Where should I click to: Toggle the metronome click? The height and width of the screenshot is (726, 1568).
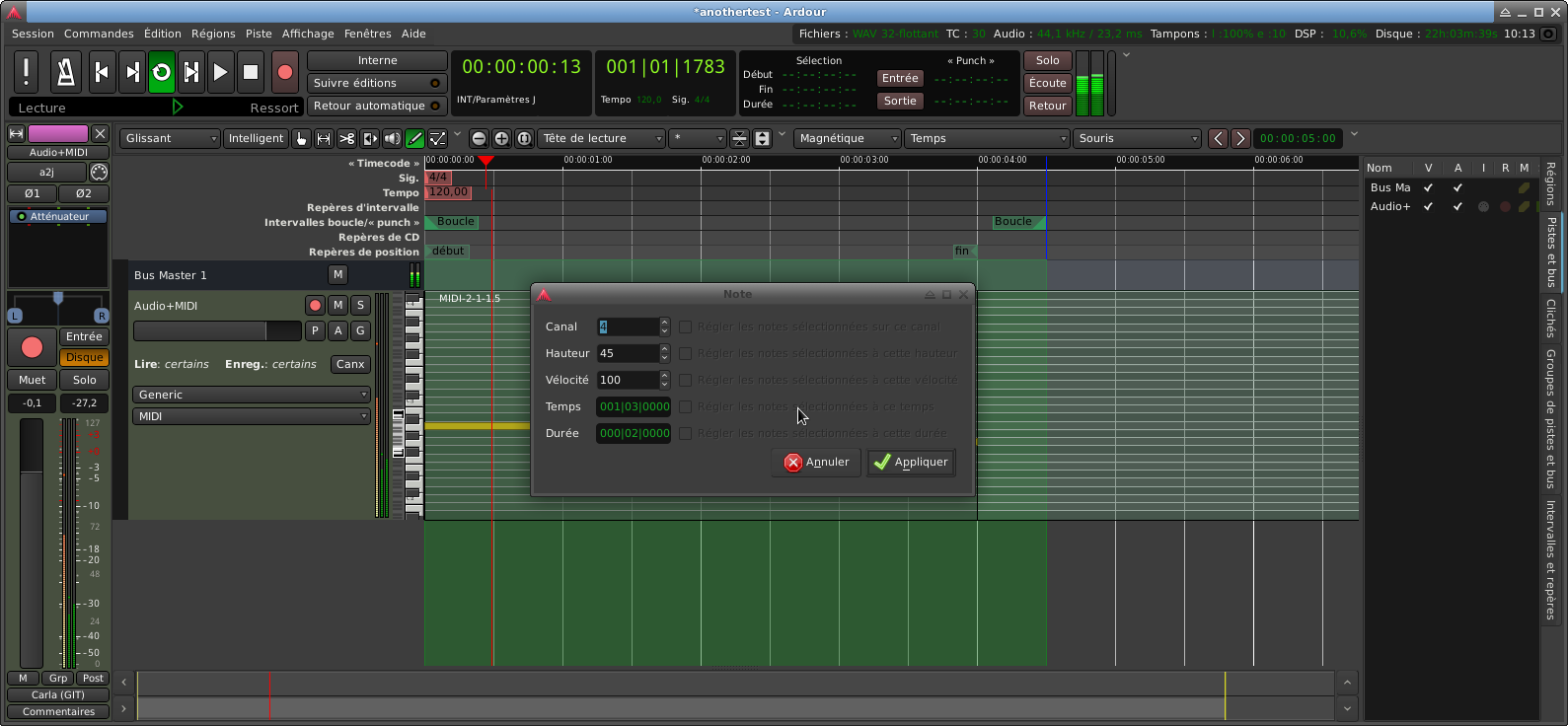65,72
